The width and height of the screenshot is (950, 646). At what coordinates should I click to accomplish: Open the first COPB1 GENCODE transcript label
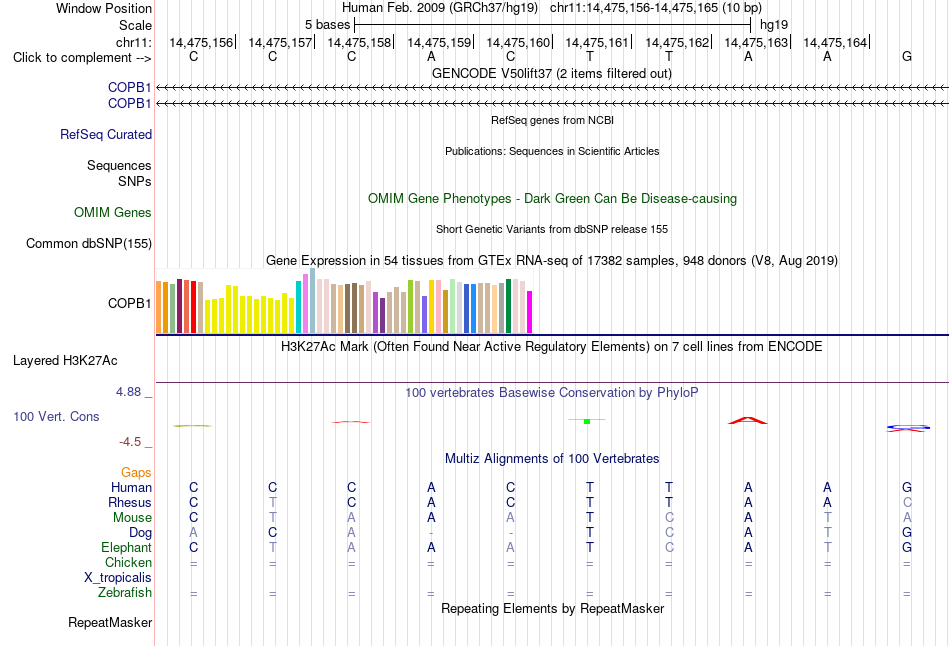(x=130, y=87)
